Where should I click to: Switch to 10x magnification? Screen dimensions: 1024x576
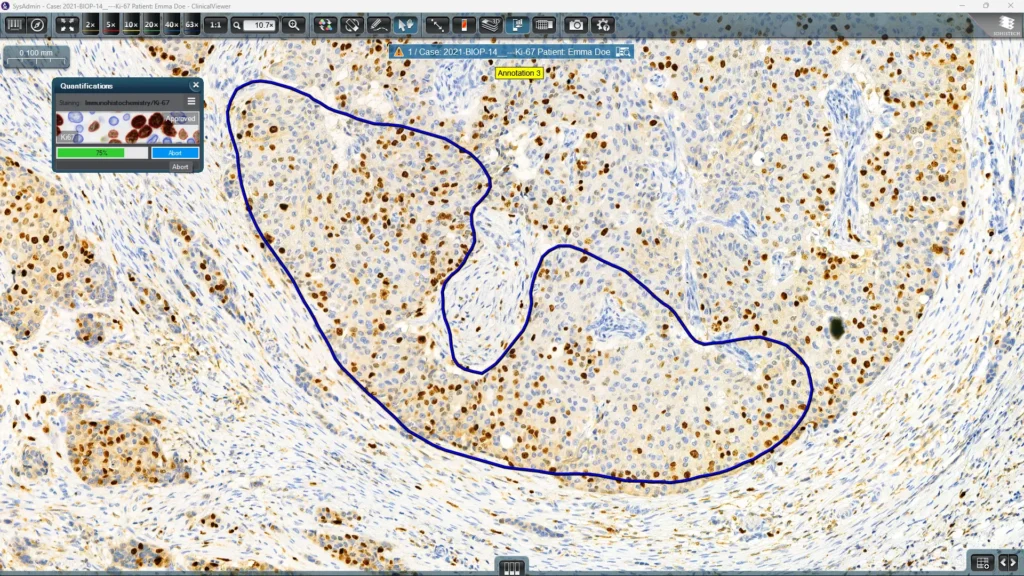point(131,25)
